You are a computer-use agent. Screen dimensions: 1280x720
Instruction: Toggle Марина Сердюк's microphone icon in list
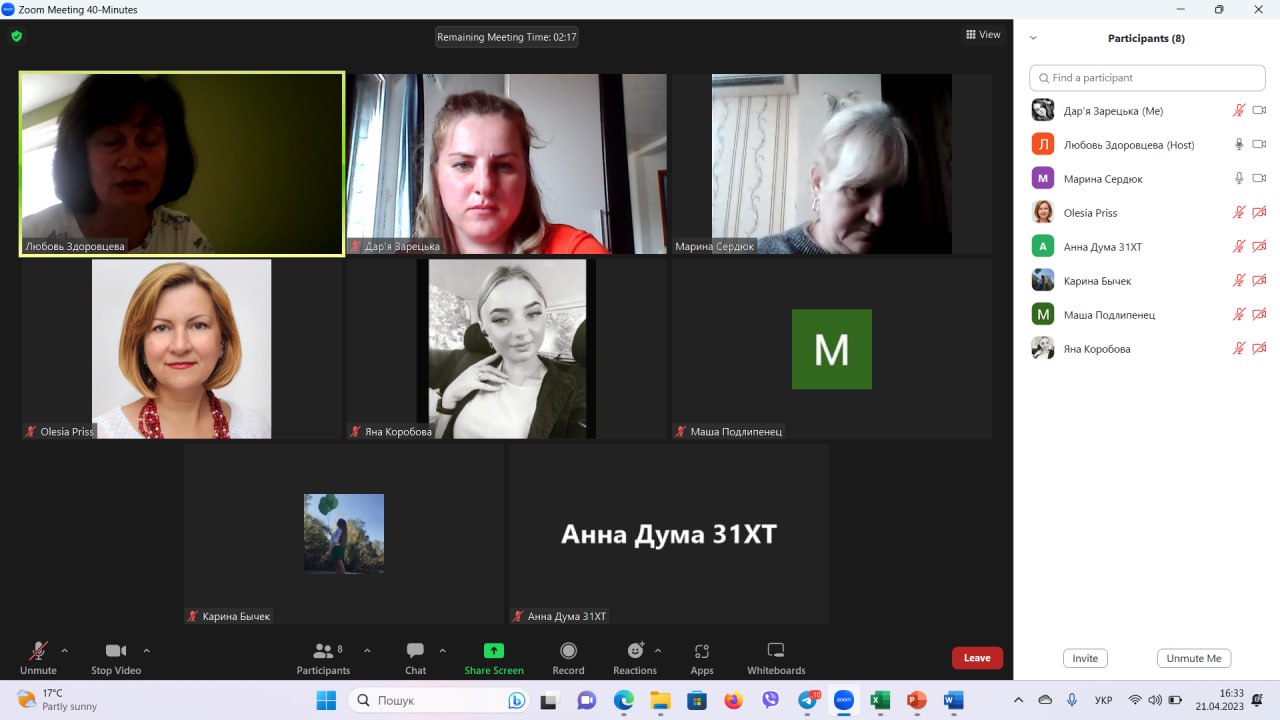pyautogui.click(x=1239, y=179)
